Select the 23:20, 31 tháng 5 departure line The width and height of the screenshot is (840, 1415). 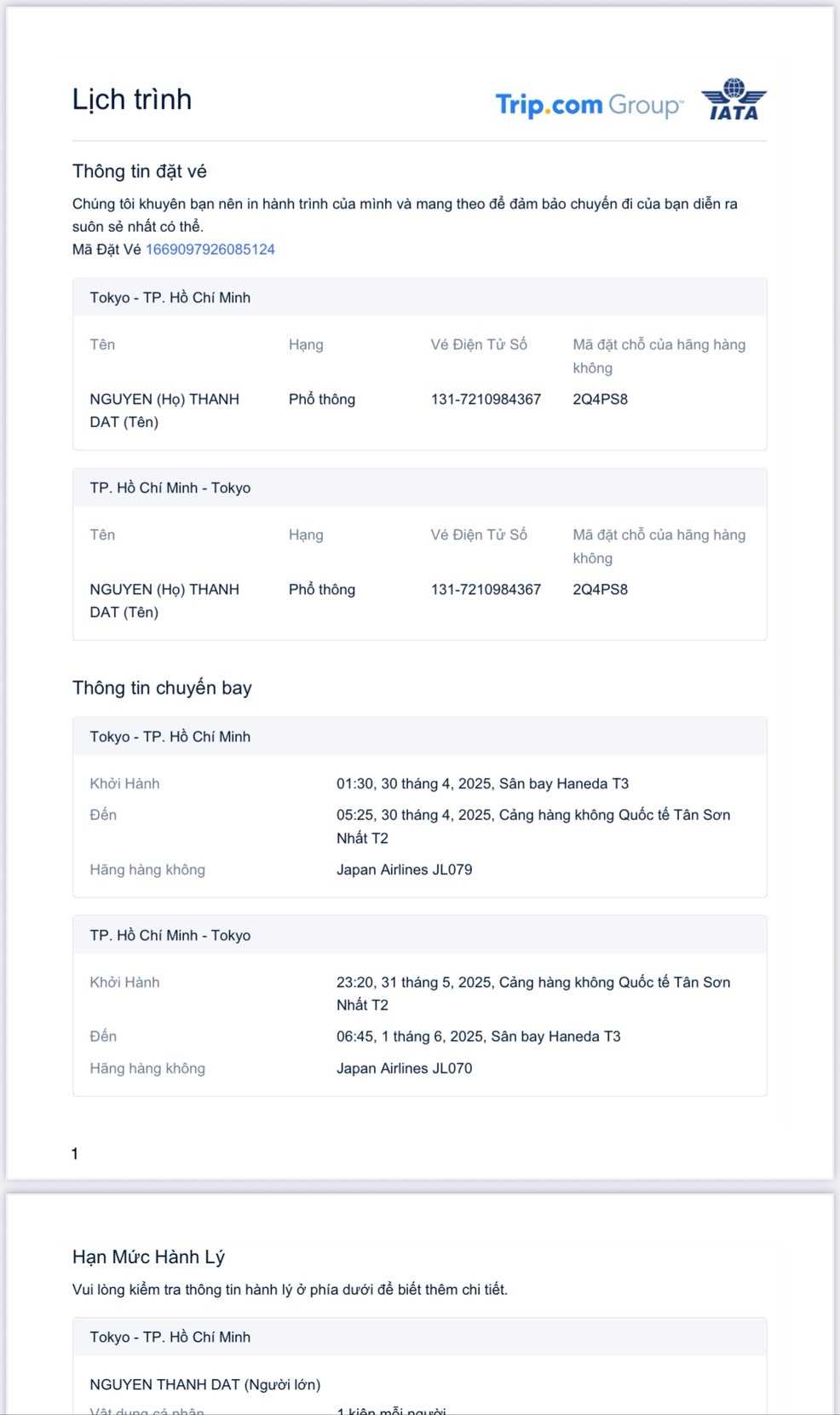[532, 982]
